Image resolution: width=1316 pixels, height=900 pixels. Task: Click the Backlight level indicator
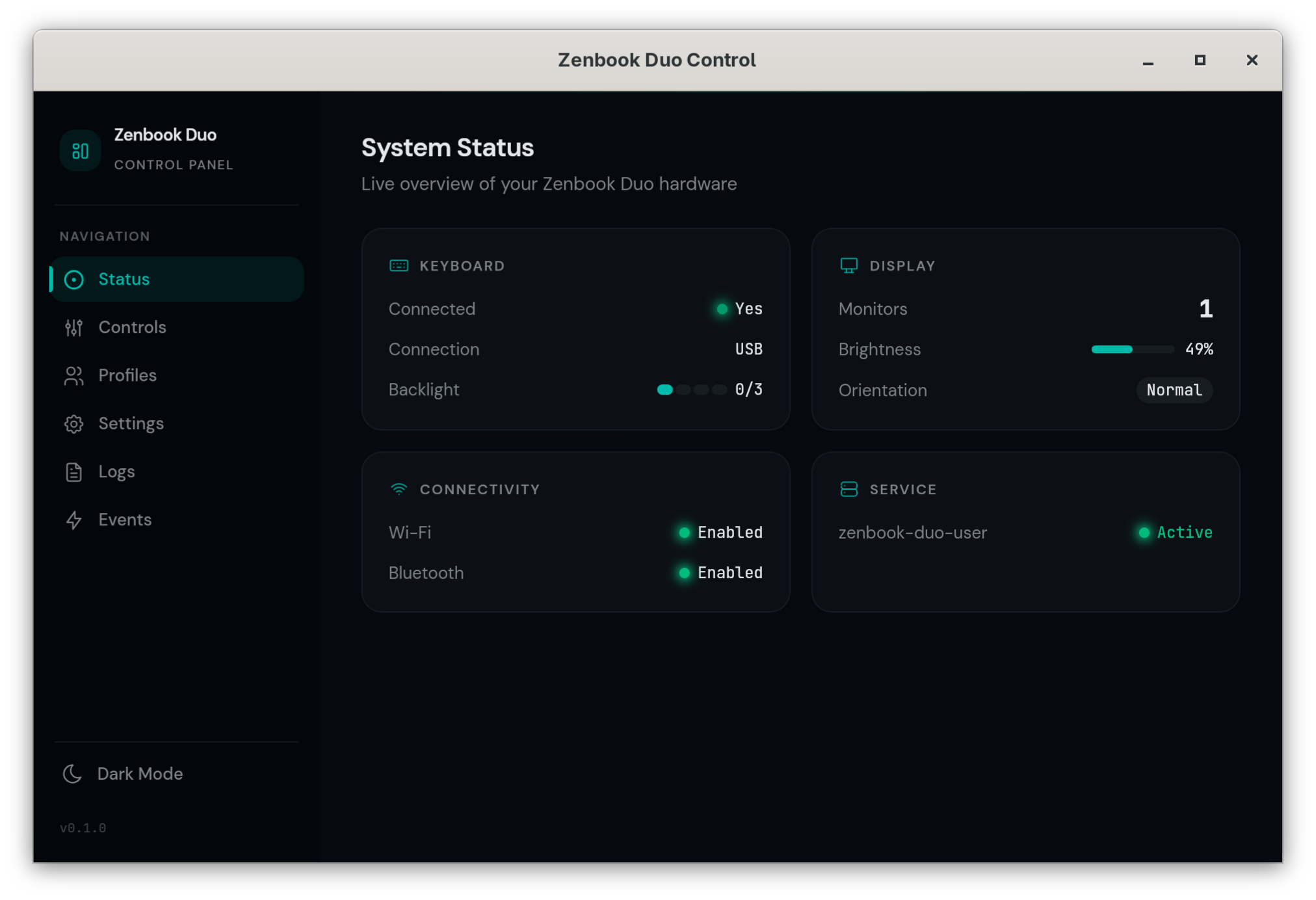(692, 390)
